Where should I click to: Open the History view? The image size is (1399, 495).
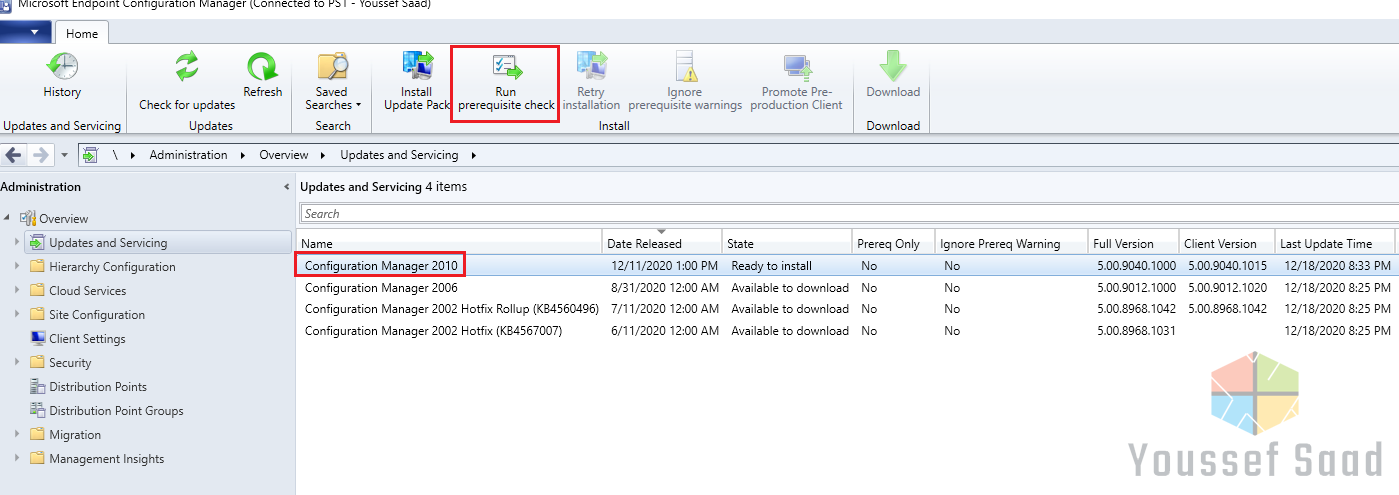(x=62, y=76)
